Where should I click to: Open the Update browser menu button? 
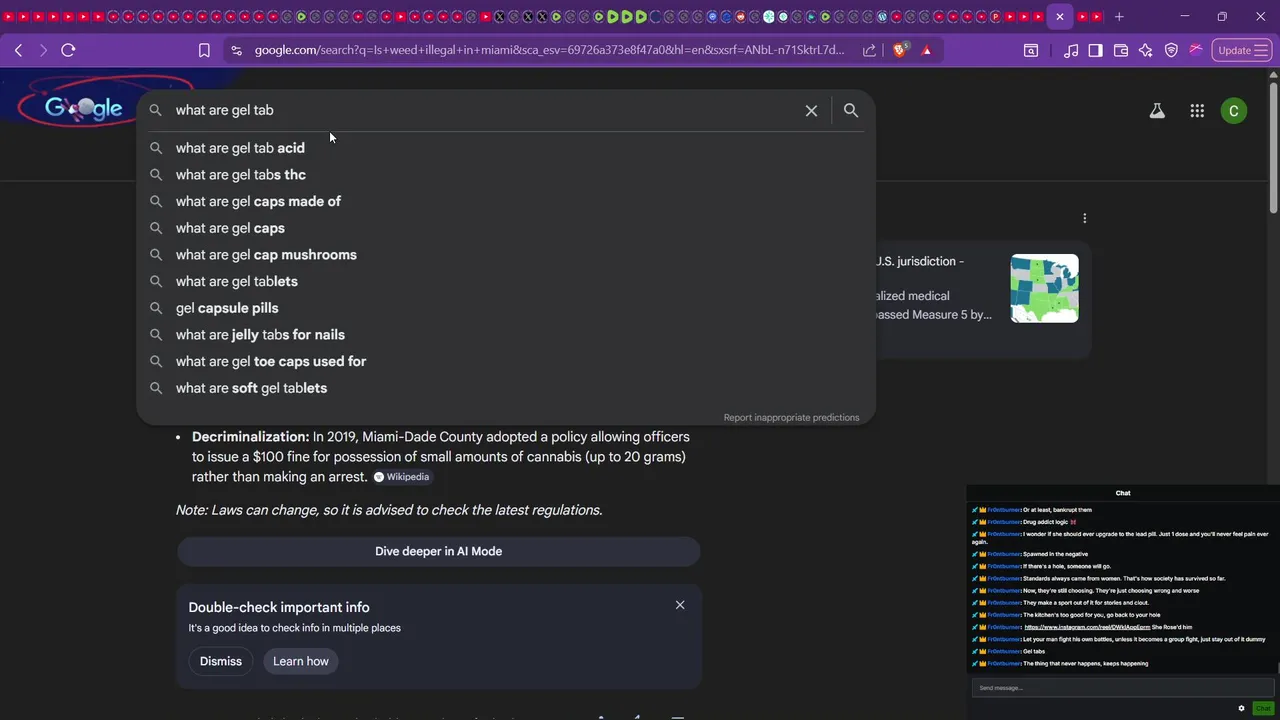point(1241,50)
